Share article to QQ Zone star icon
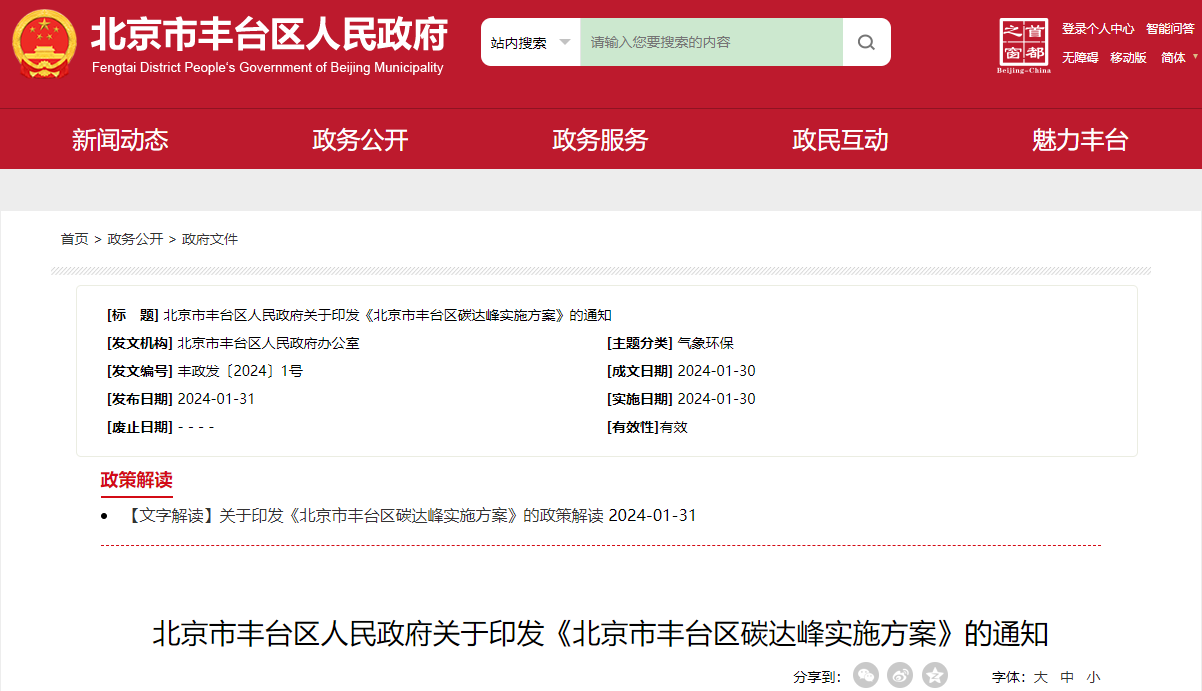Image resolution: width=1202 pixels, height=691 pixels. click(934, 676)
